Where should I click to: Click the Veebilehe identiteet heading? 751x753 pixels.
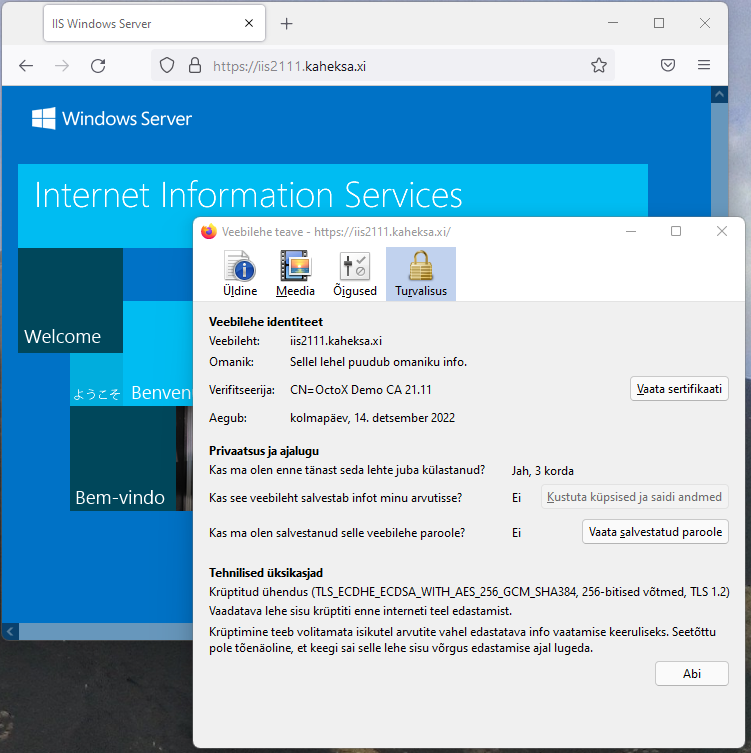tap(266, 321)
